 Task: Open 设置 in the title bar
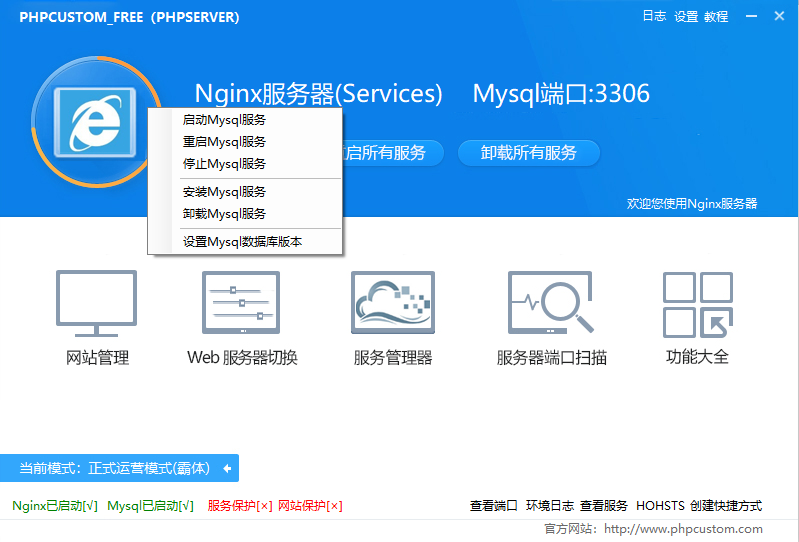(x=686, y=16)
